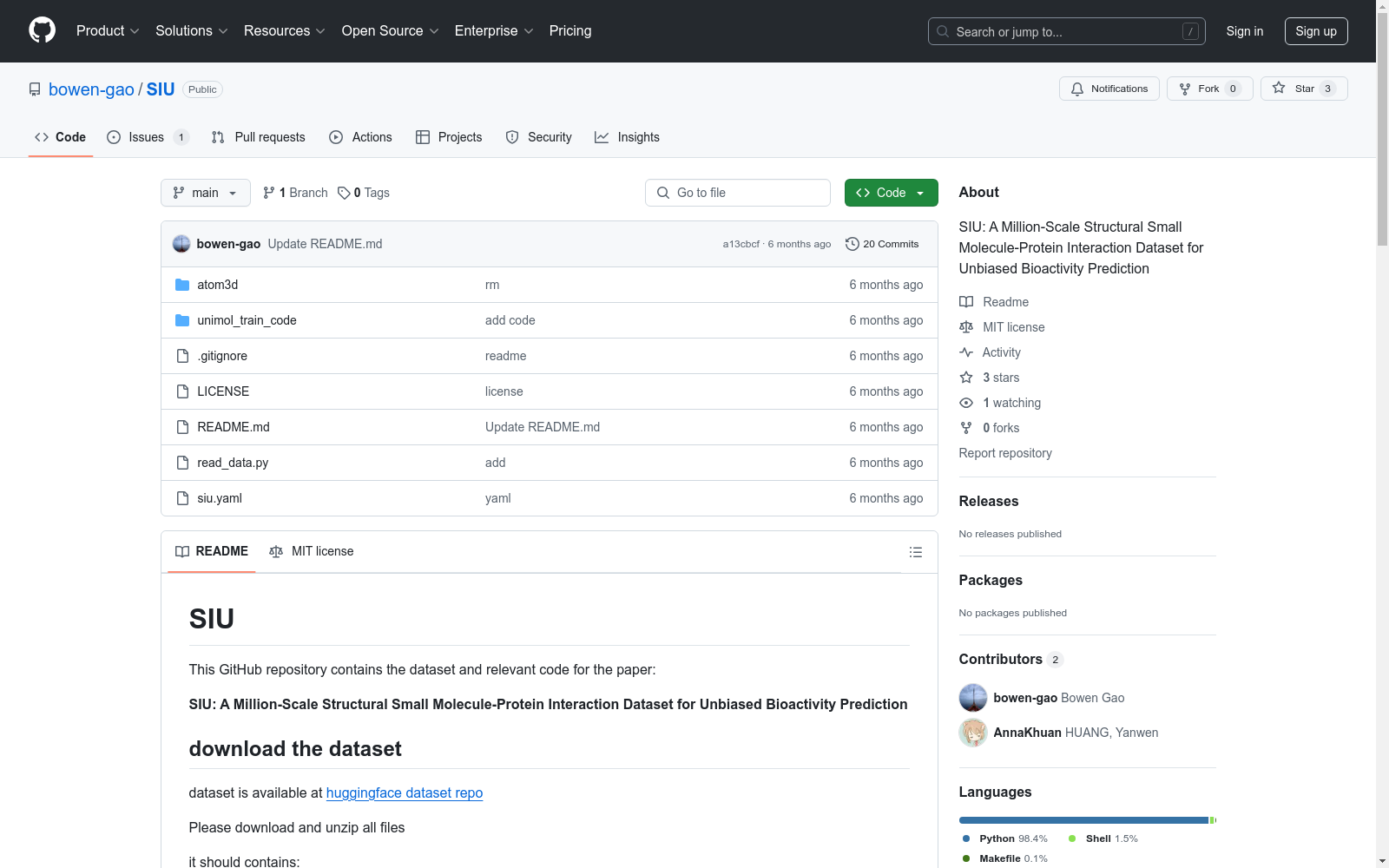Focus the Search or jump to field
Screen dimensions: 1389x868
pyautogui.click(x=1067, y=31)
